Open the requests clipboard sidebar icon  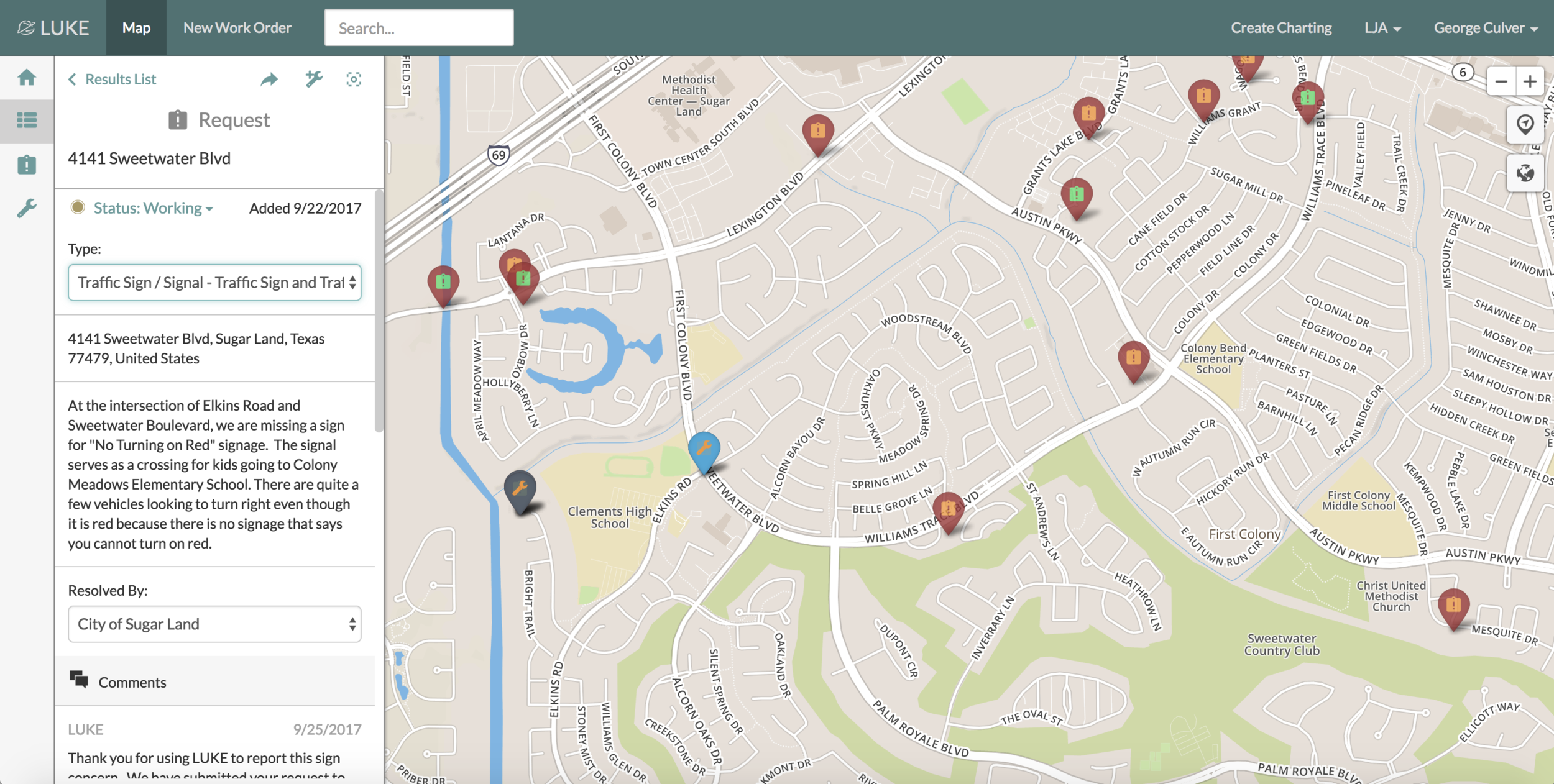[27, 165]
